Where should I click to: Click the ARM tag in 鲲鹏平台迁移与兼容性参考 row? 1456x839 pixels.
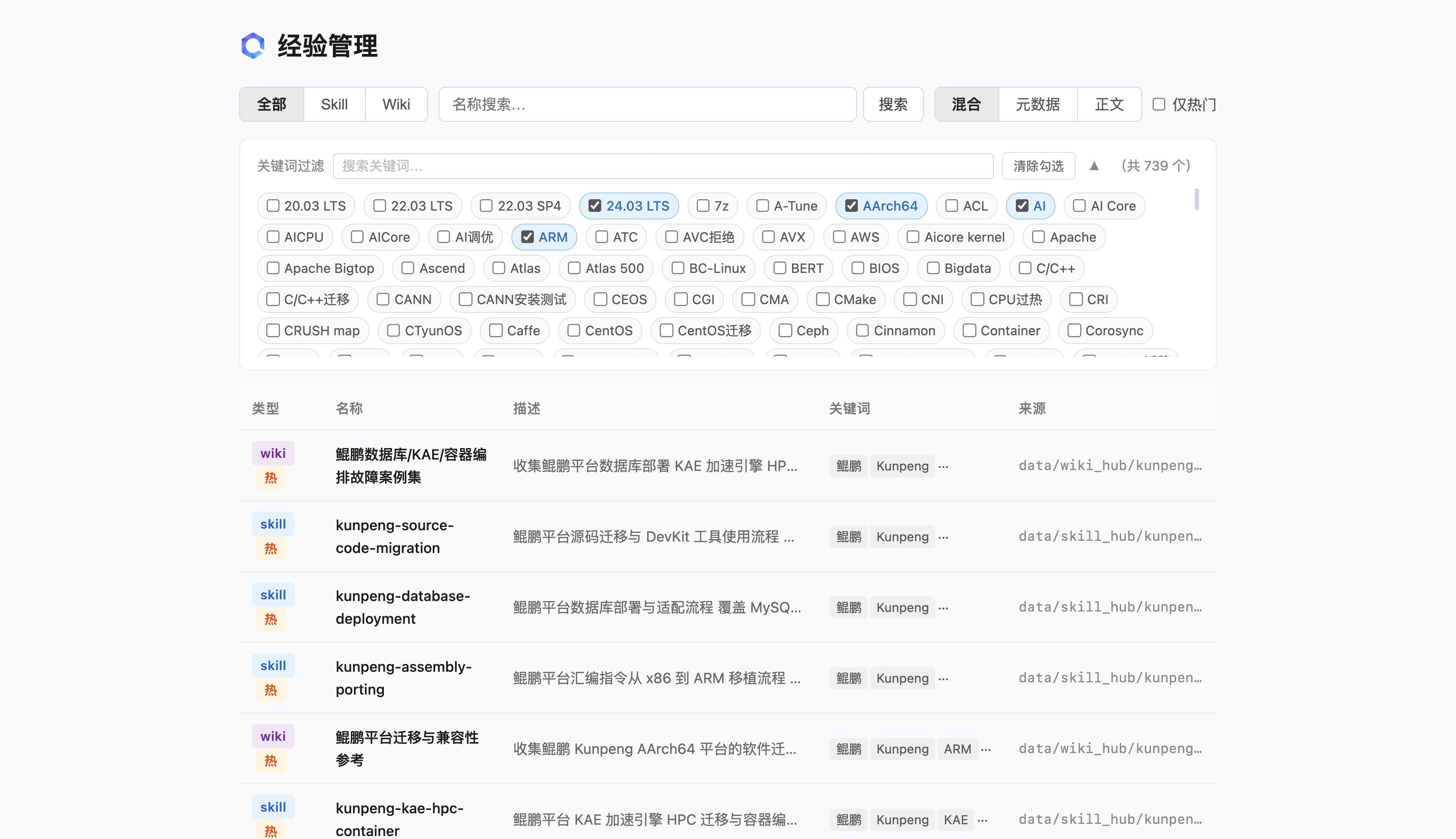point(958,749)
